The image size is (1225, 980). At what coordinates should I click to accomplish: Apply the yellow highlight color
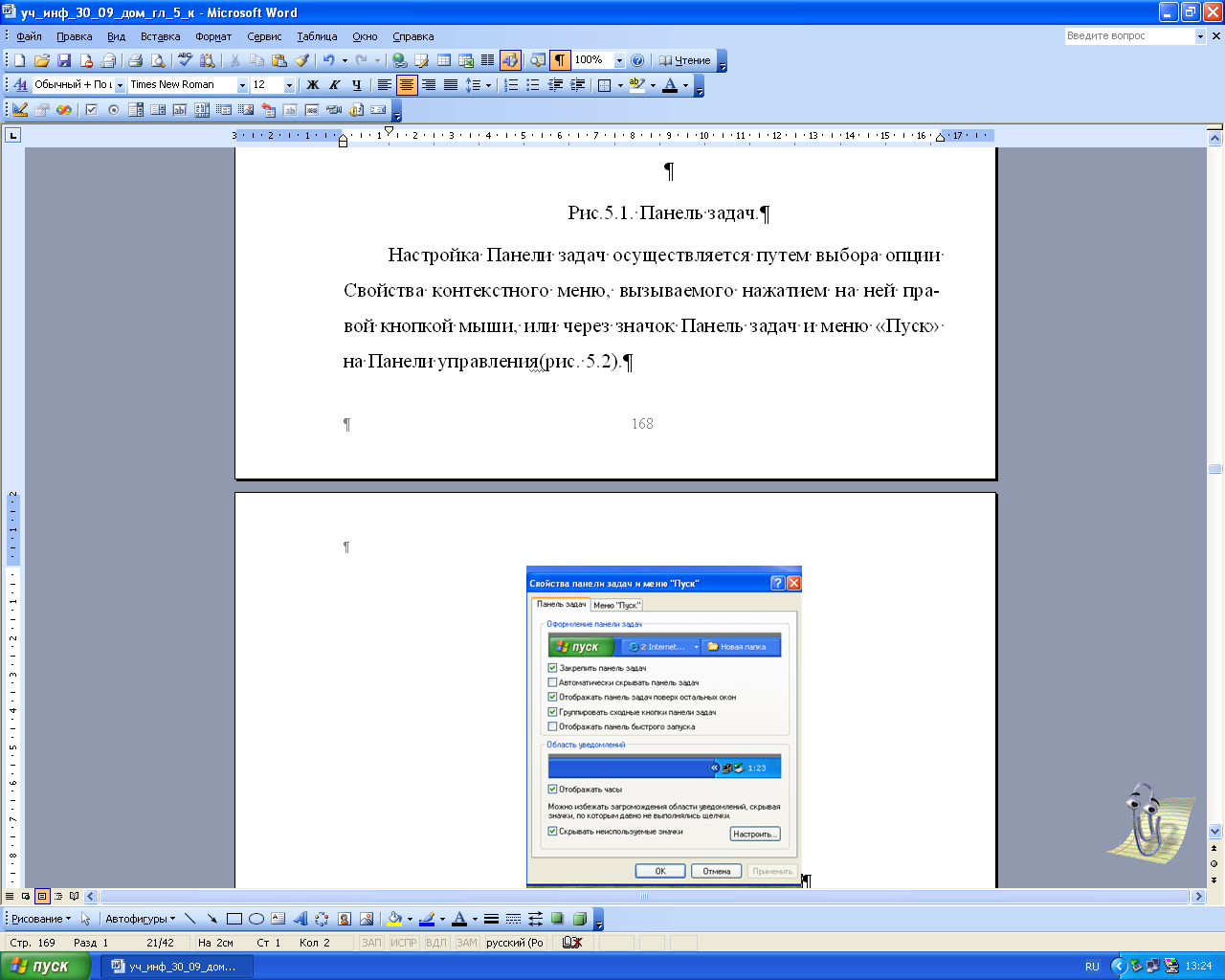click(636, 85)
